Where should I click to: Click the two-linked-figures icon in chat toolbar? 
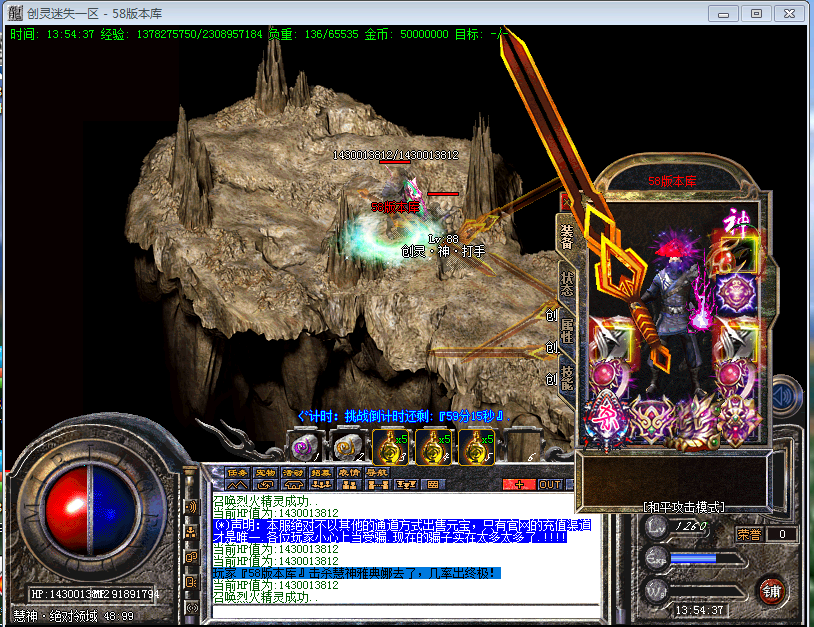click(x=377, y=485)
